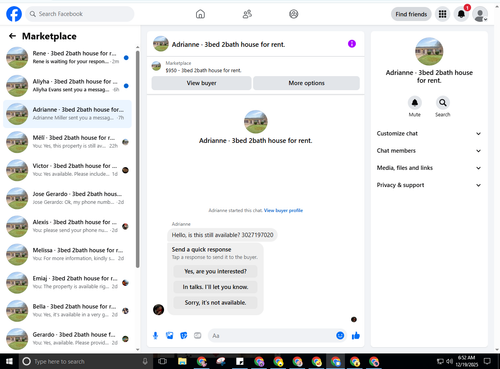500x369 pixels.
Task: Attach a photo using the image icon
Action: (x=170, y=336)
